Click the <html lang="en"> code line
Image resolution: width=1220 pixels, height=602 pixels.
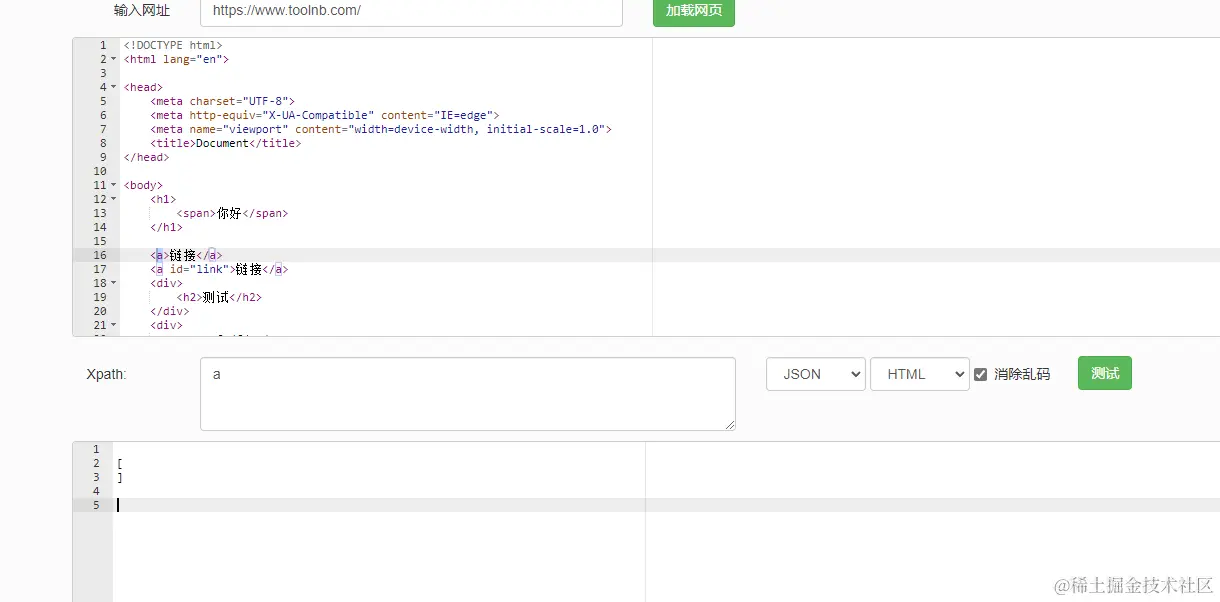[x=177, y=59]
